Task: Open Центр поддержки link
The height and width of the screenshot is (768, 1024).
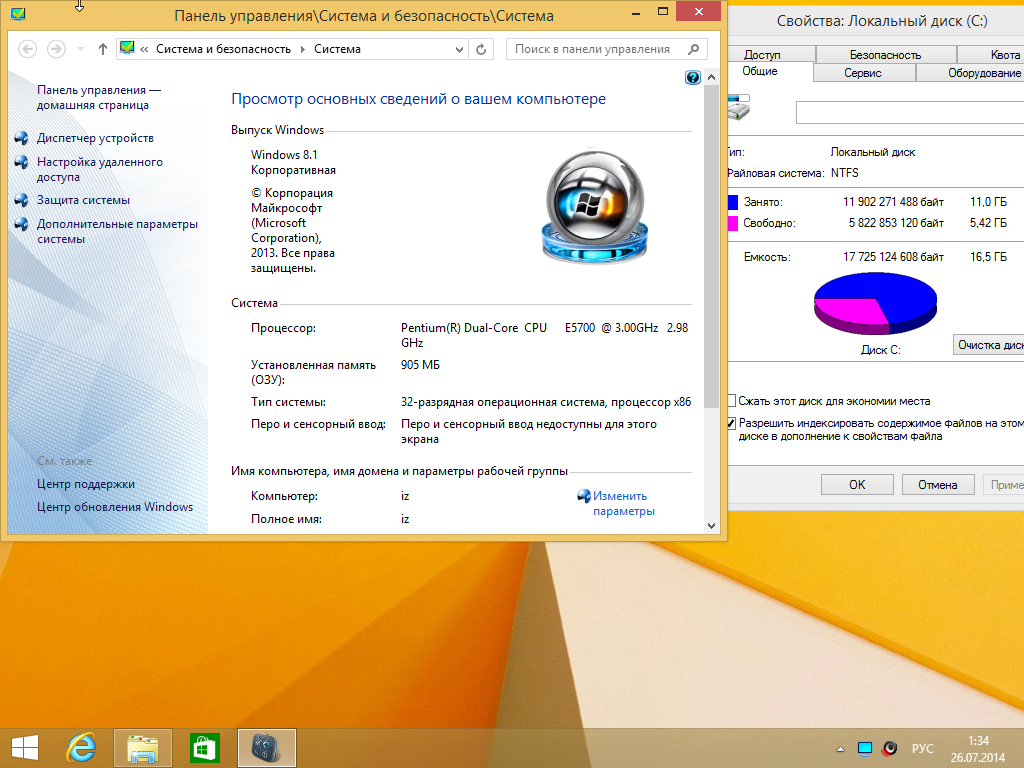Action: pyautogui.click(x=86, y=484)
